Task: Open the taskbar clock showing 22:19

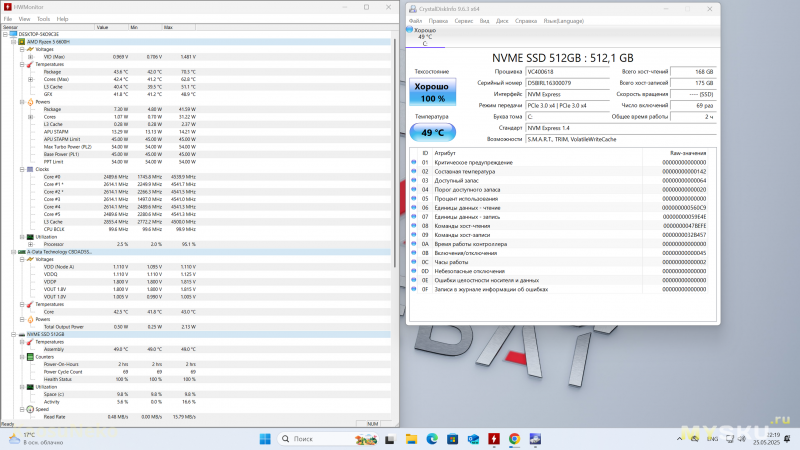Action: click(x=766, y=439)
